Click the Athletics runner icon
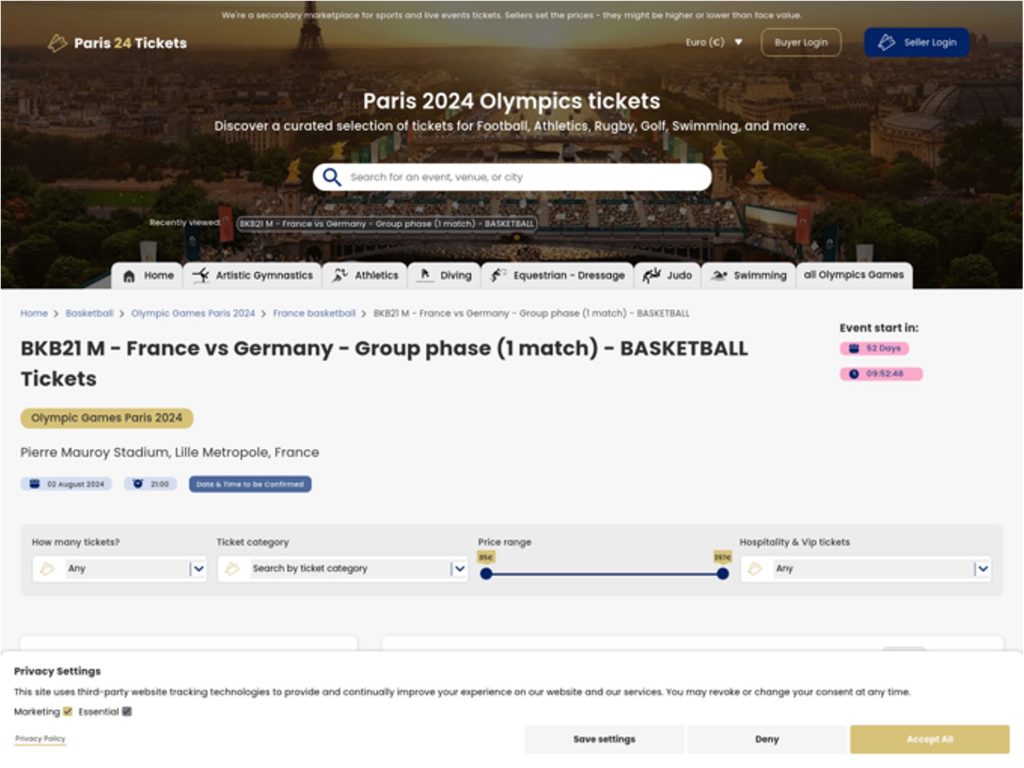The width and height of the screenshot is (1024, 768). pyautogui.click(x=340, y=276)
